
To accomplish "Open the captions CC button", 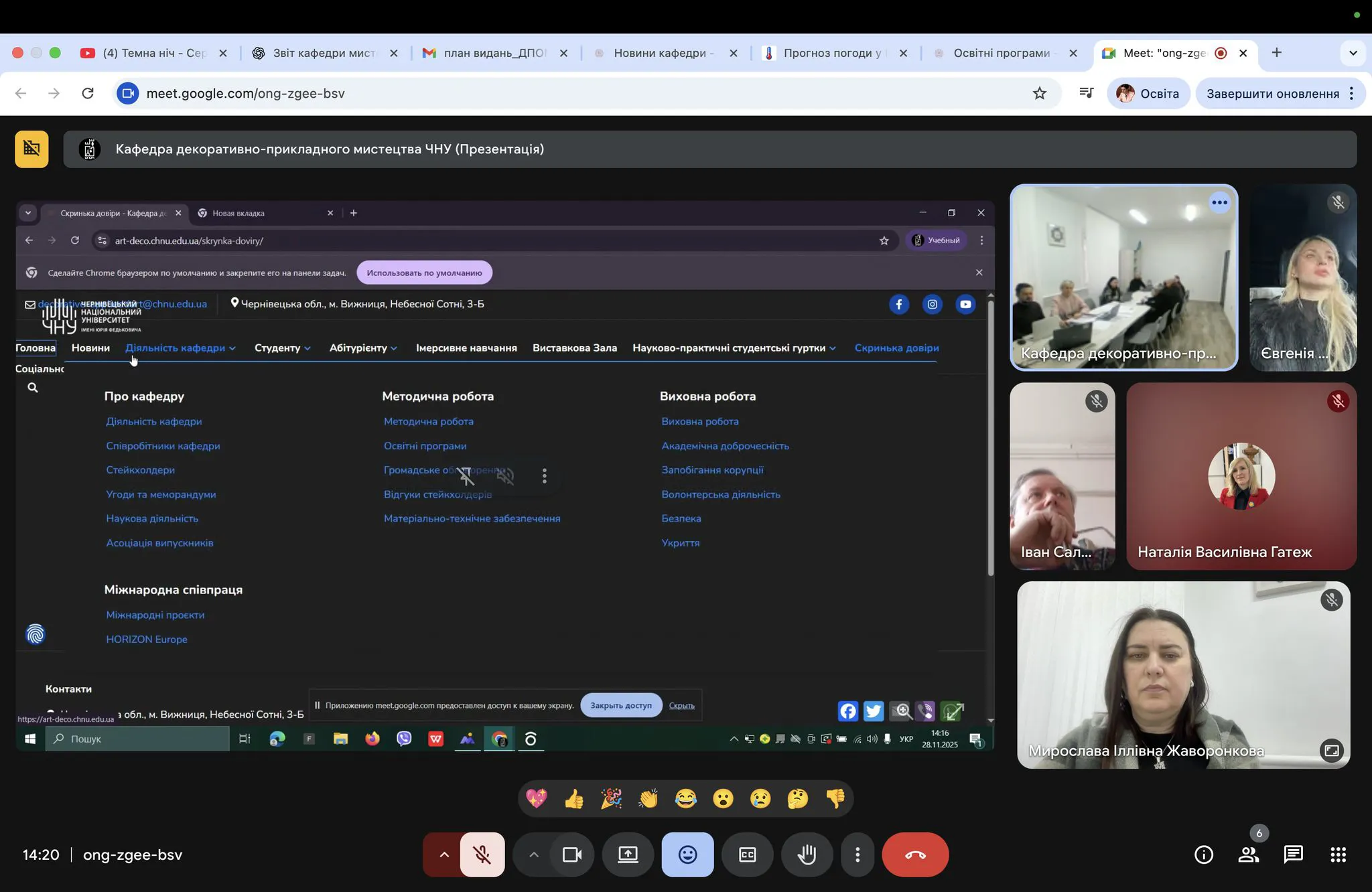I will coord(747,854).
